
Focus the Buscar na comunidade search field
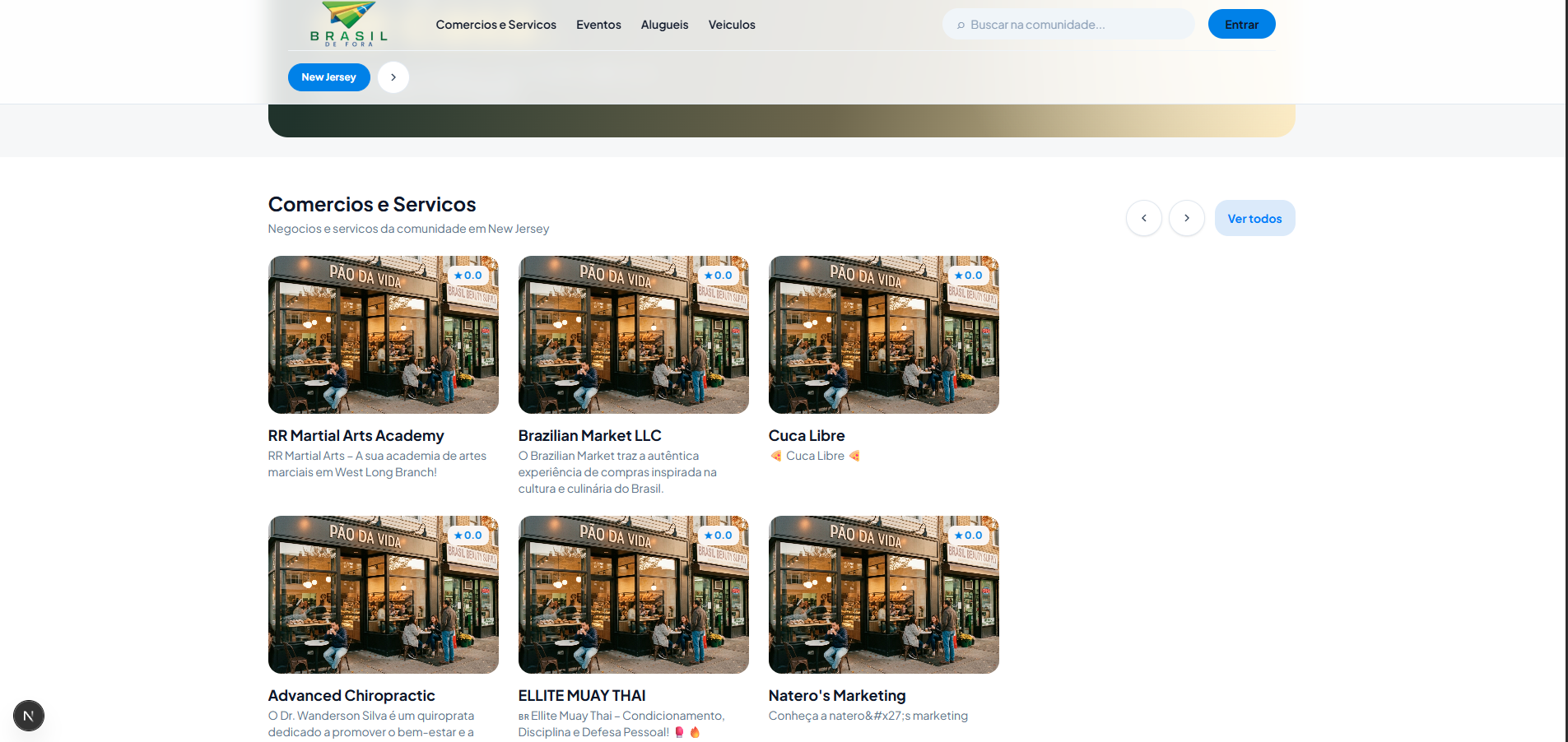tap(1068, 25)
